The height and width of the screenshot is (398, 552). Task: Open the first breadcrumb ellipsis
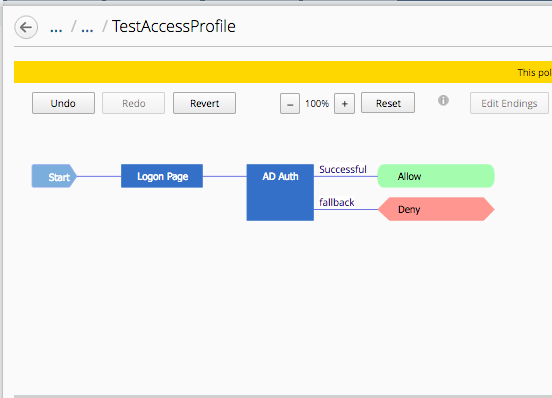click(56, 27)
